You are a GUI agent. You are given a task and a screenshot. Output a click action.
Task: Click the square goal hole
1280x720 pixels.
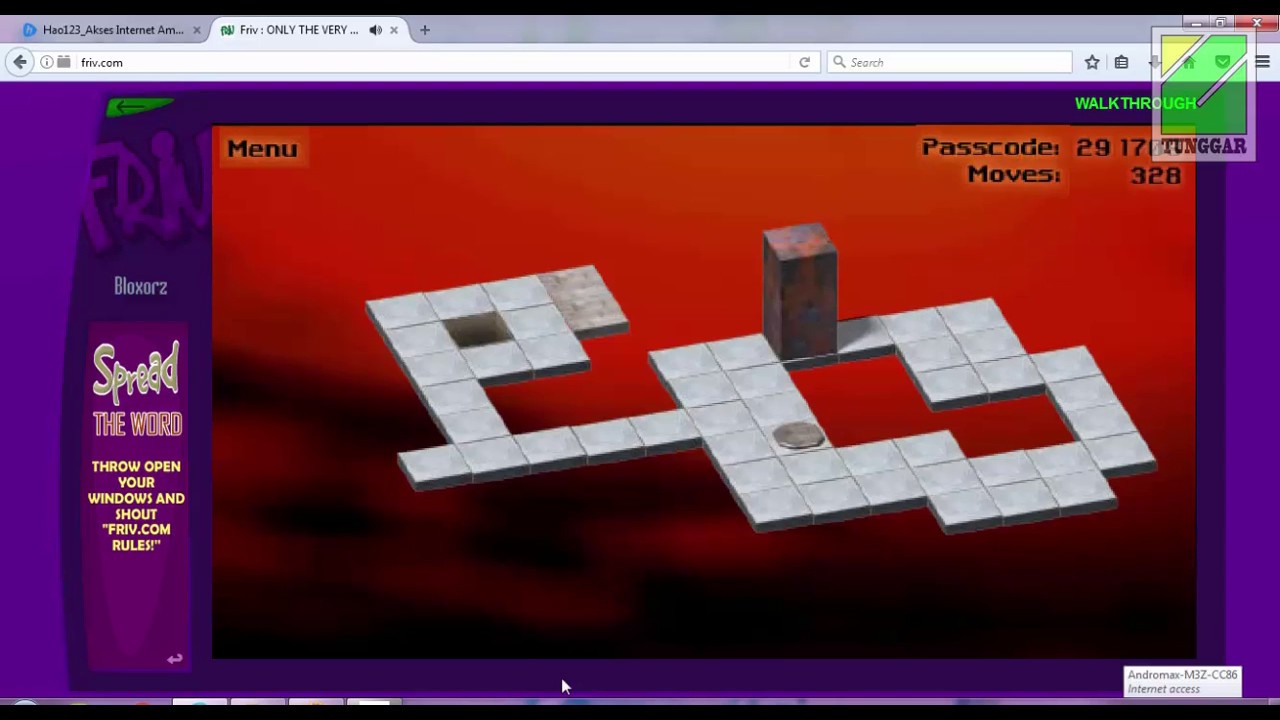pos(476,329)
